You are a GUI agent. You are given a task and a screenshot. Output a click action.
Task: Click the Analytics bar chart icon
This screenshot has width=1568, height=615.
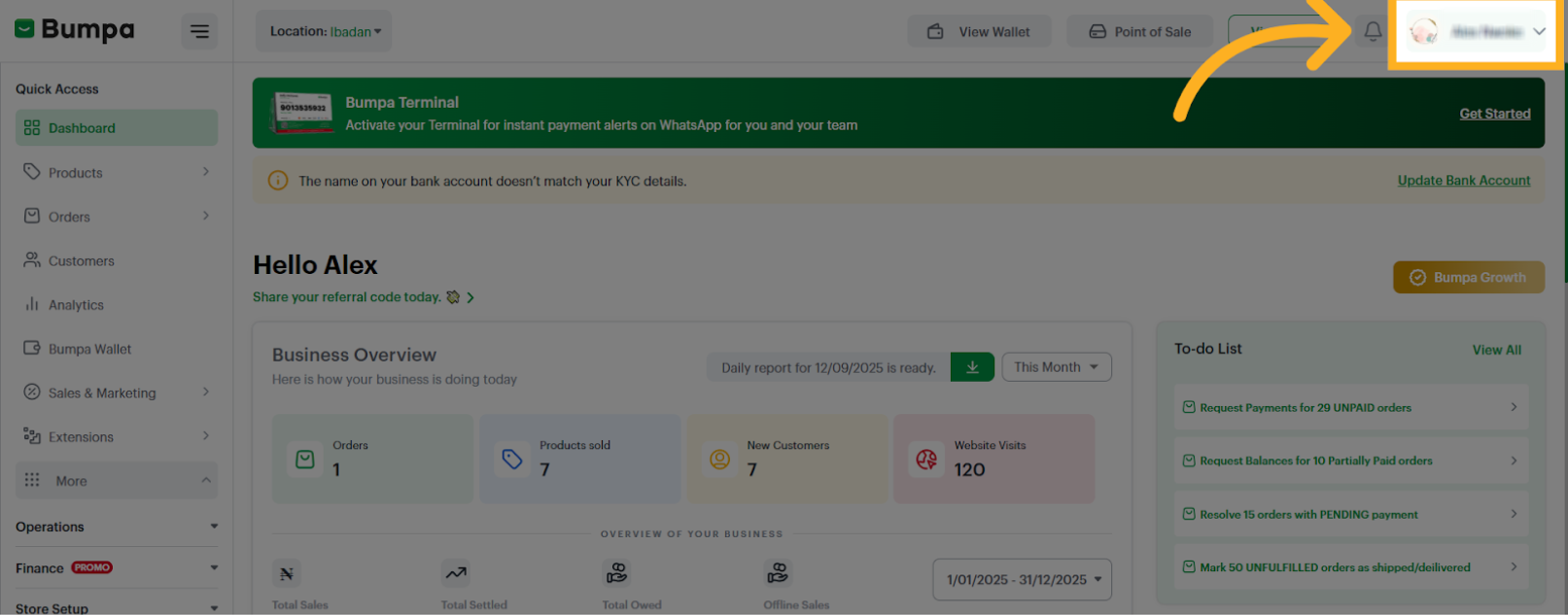pos(32,304)
